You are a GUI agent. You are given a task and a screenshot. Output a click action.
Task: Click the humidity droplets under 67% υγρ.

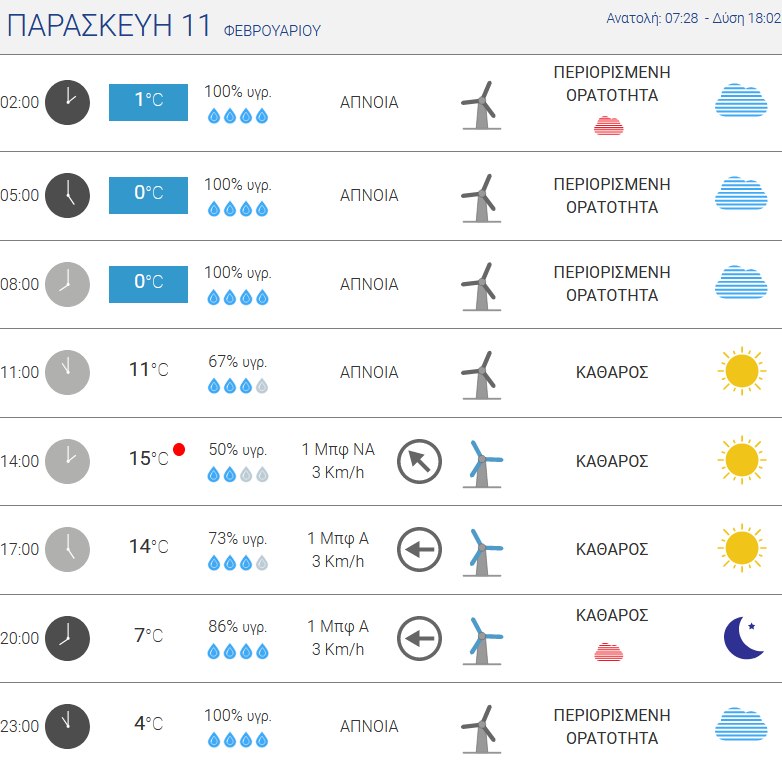238,386
